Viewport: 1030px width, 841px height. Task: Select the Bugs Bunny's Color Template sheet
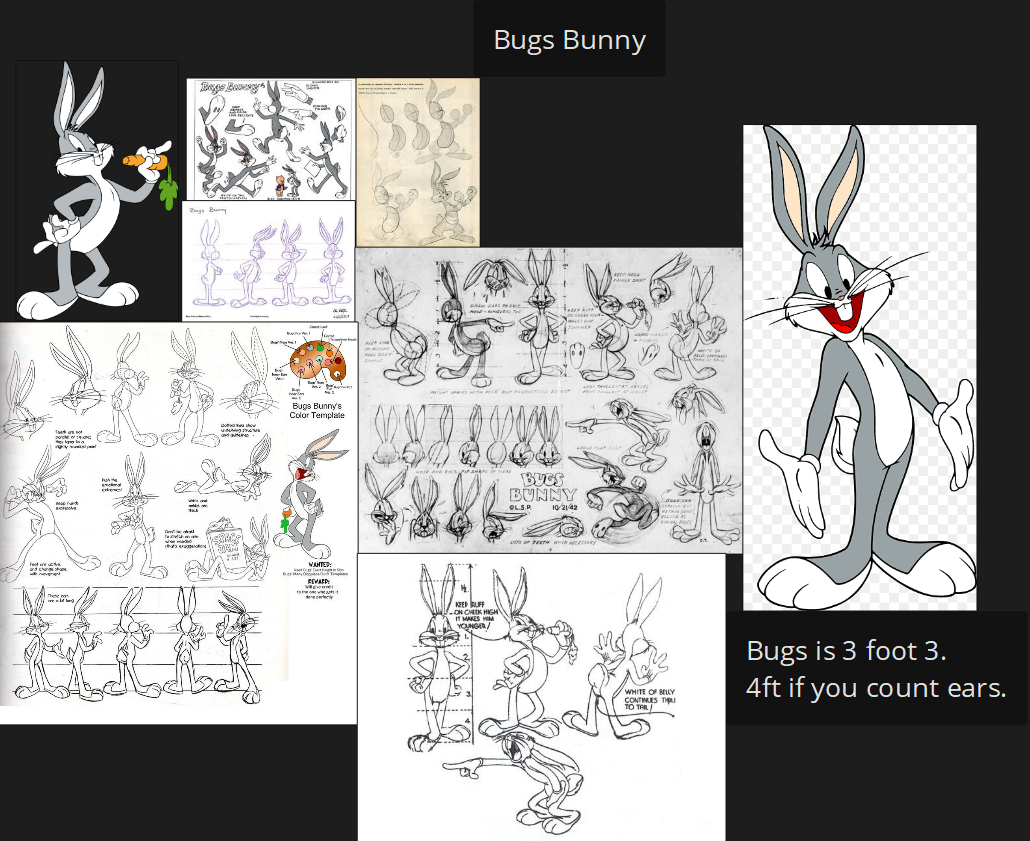click(179, 523)
